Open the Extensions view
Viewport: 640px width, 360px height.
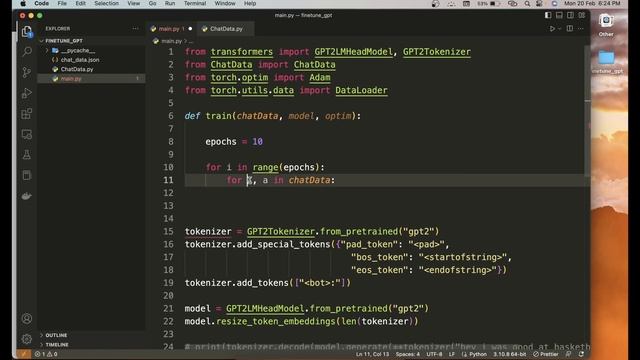[27, 113]
